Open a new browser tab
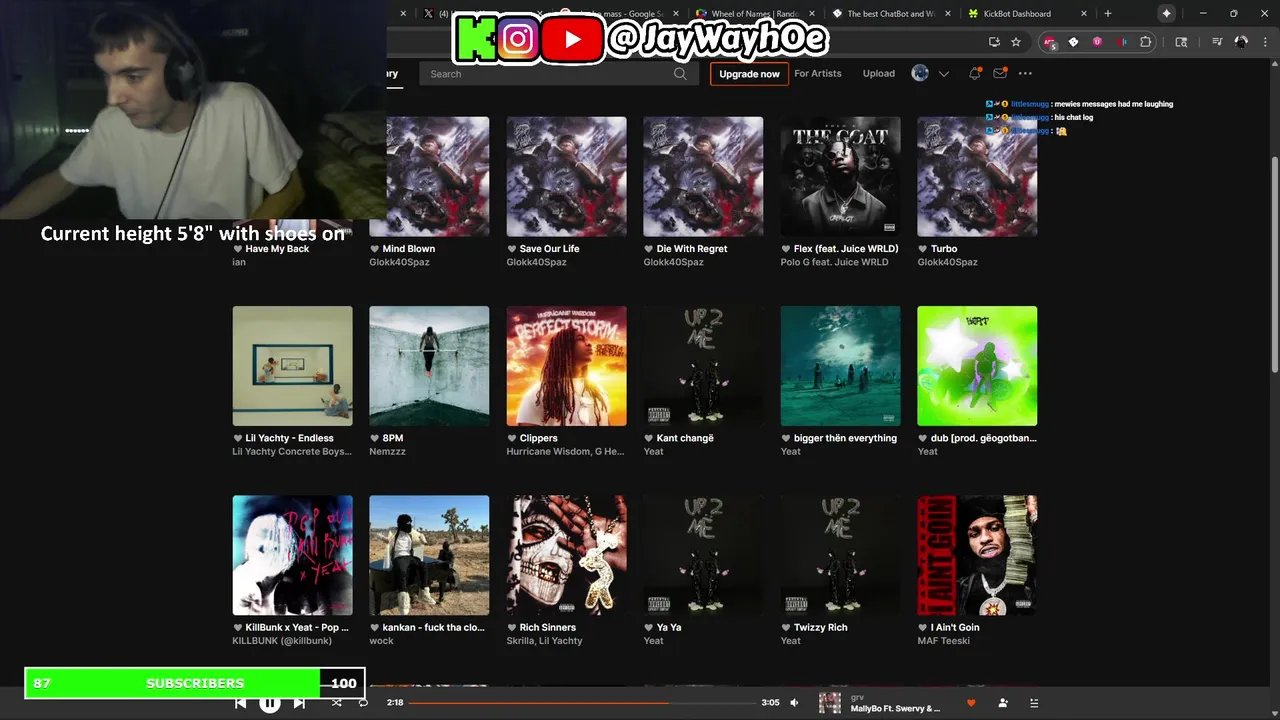 pos(1107,14)
